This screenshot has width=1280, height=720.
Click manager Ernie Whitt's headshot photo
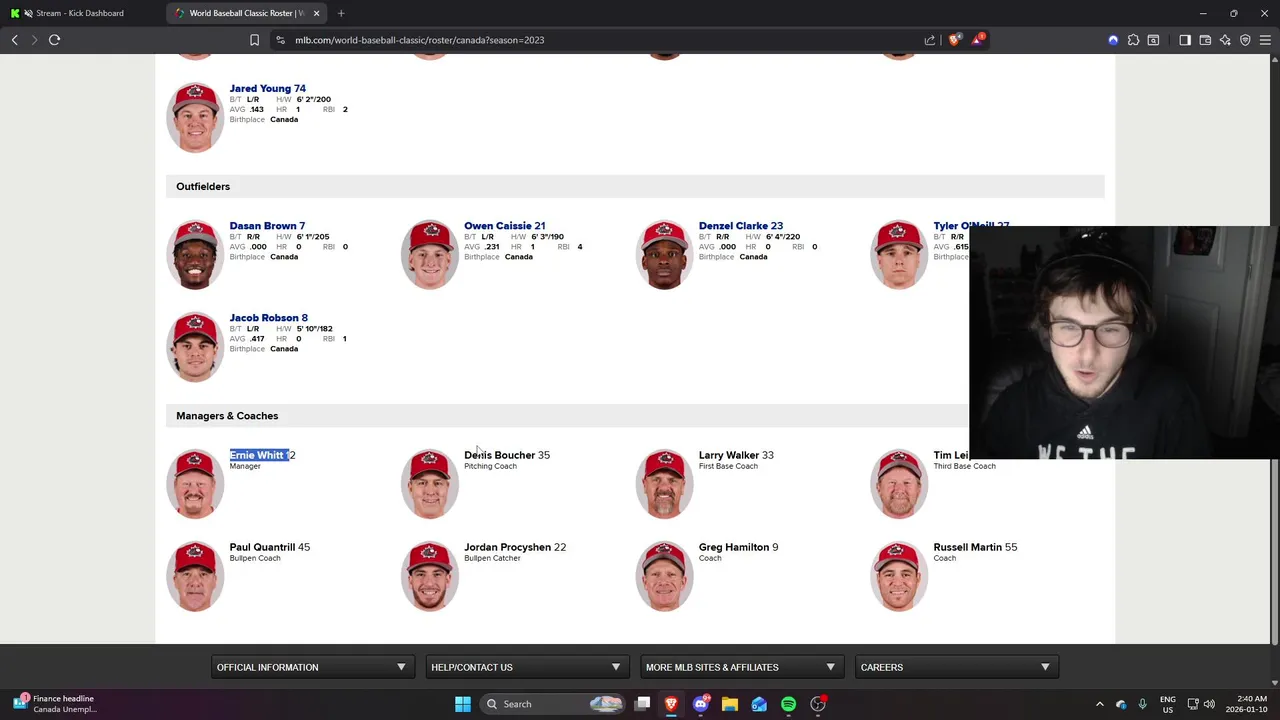195,484
